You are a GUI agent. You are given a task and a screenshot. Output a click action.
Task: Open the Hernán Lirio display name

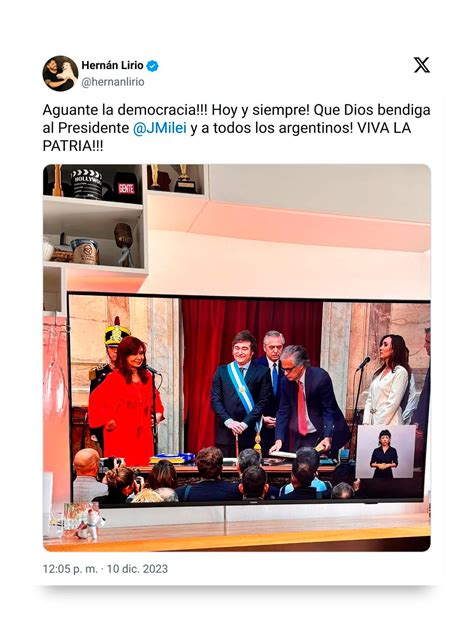[112, 65]
